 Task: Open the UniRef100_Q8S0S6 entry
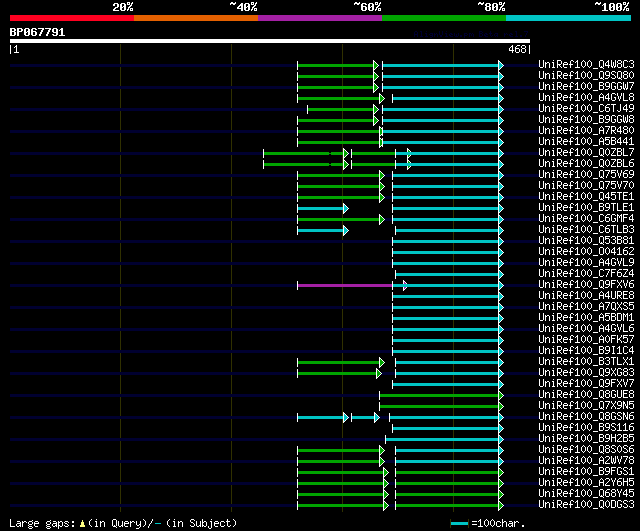click(586, 450)
